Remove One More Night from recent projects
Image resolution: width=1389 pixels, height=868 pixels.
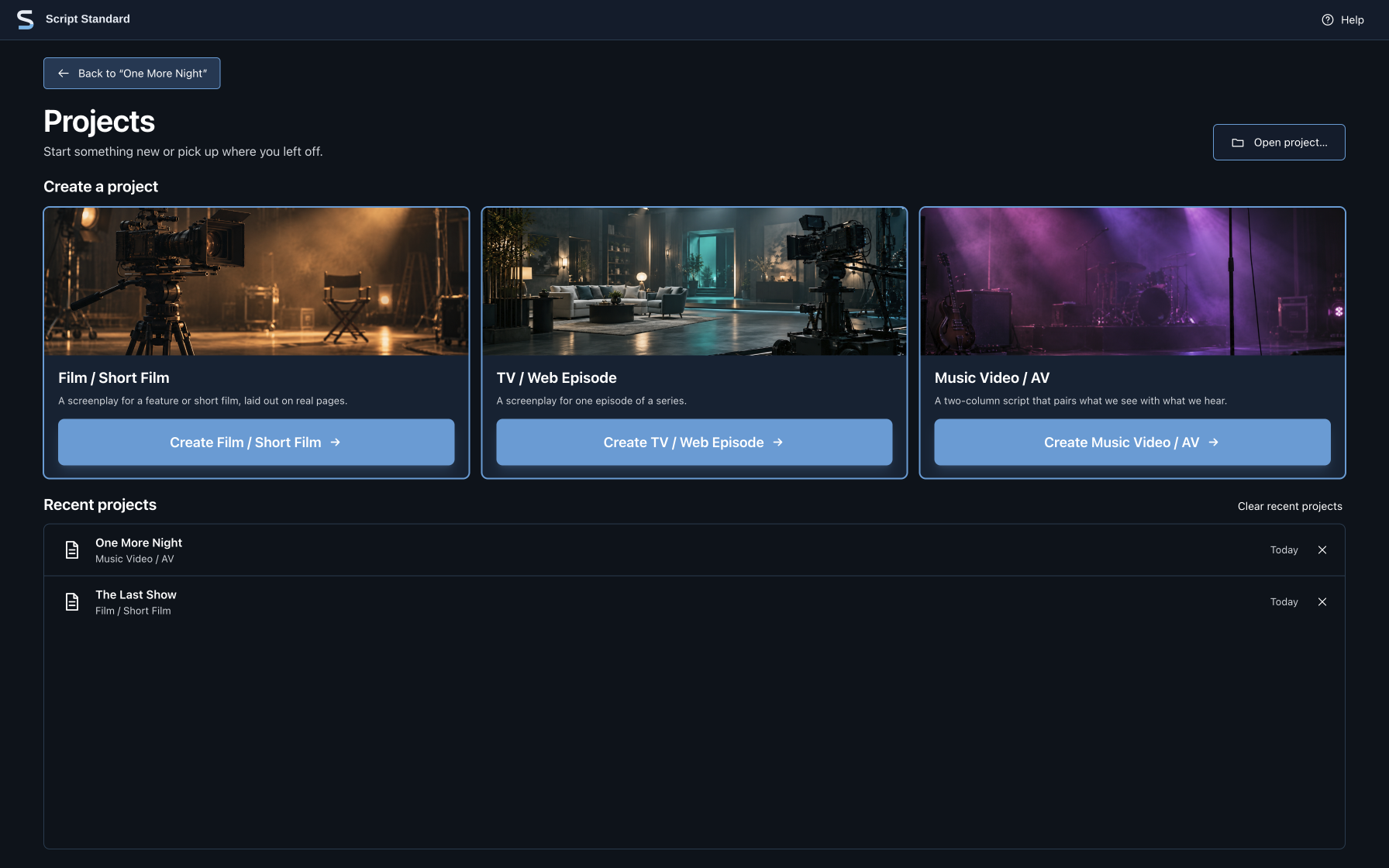pyautogui.click(x=1322, y=550)
